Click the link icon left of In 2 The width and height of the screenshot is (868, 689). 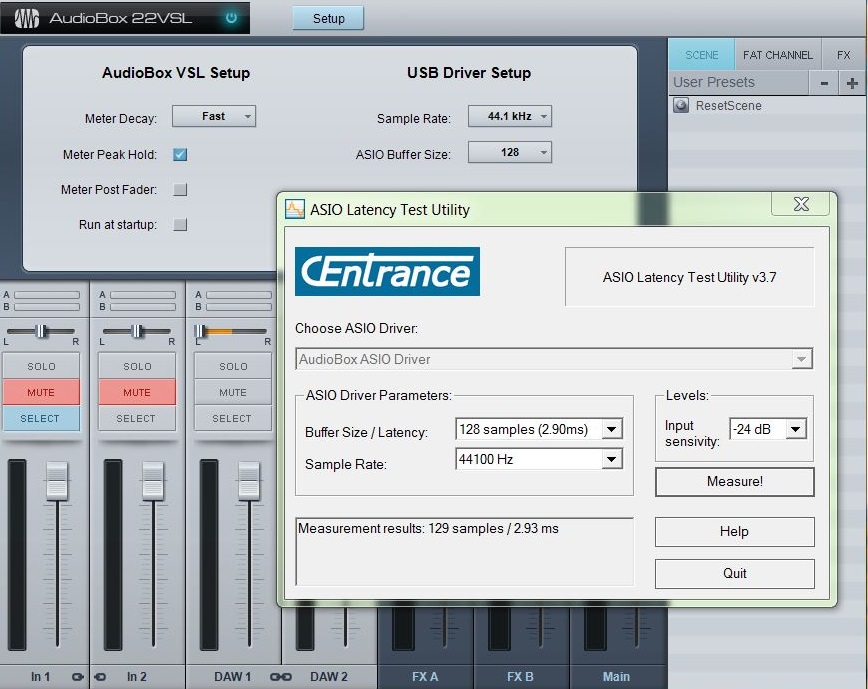(x=100, y=676)
